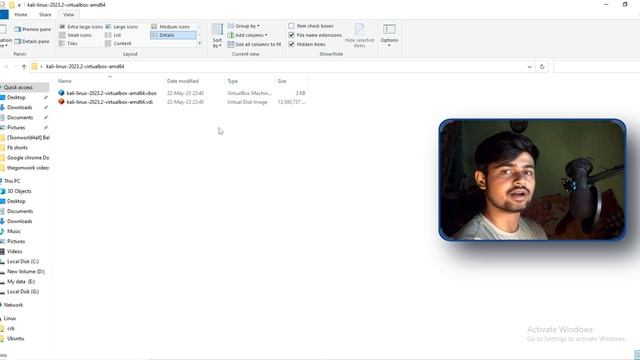Open the Group by dropdown

tap(244, 26)
